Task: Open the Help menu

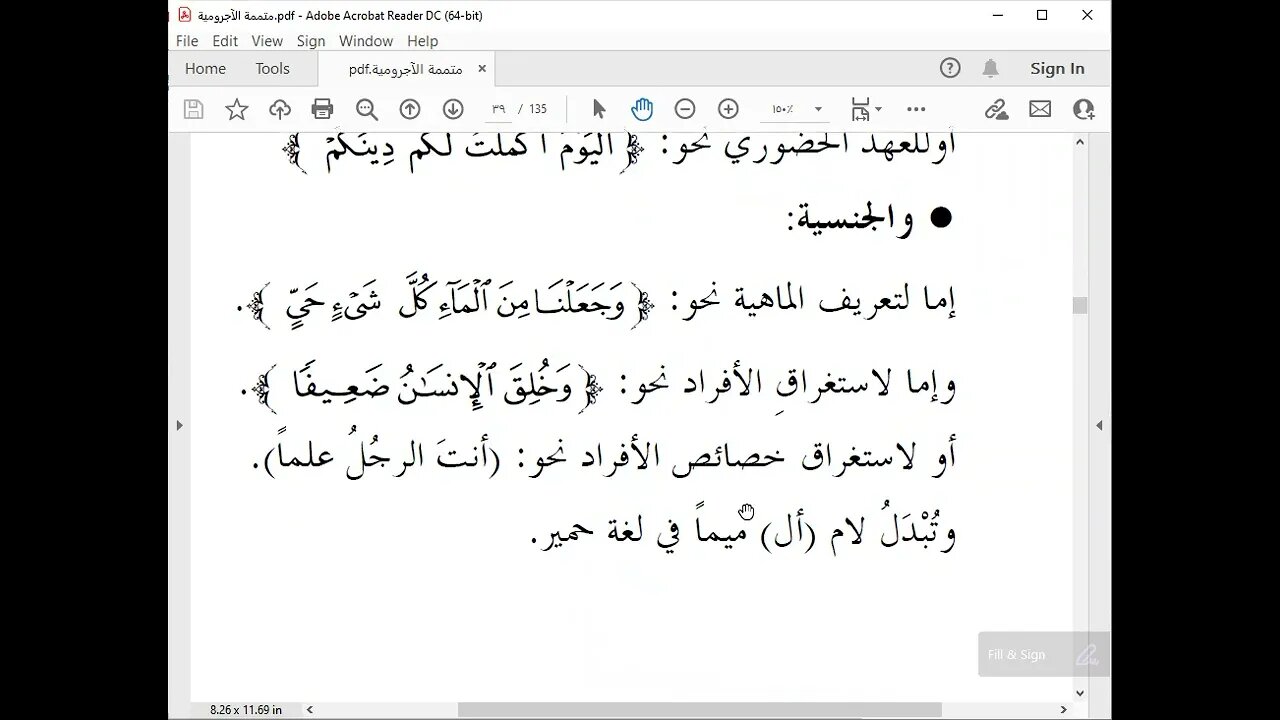Action: (422, 41)
